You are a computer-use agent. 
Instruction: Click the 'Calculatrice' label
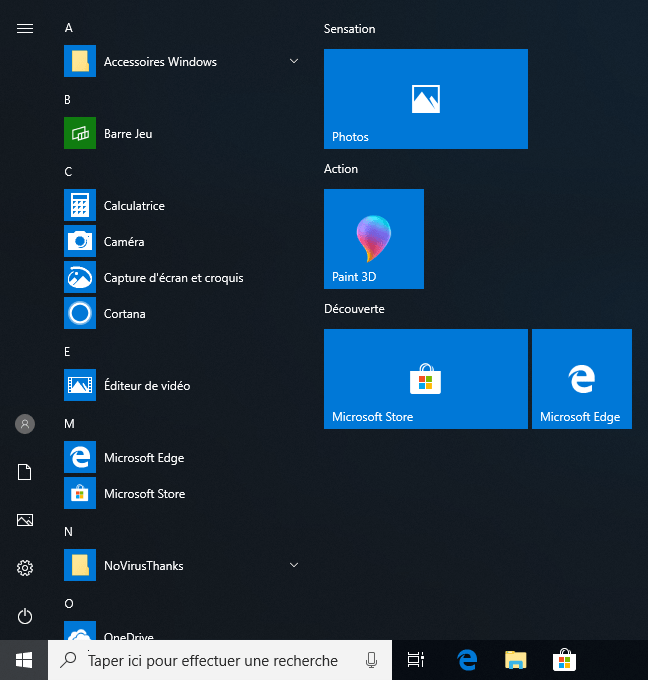pyautogui.click(x=134, y=206)
